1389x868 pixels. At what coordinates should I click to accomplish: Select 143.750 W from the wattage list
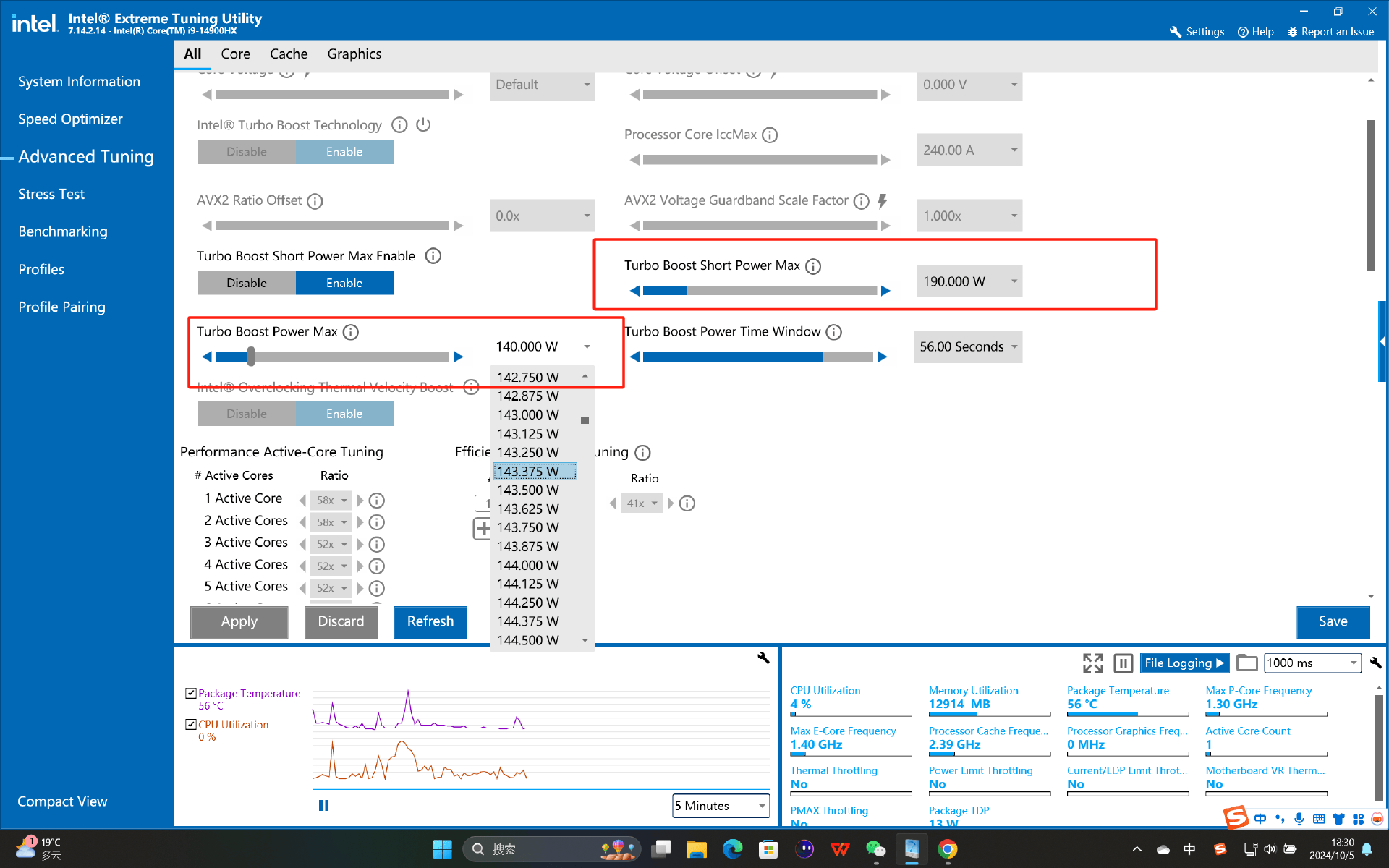tap(528, 527)
